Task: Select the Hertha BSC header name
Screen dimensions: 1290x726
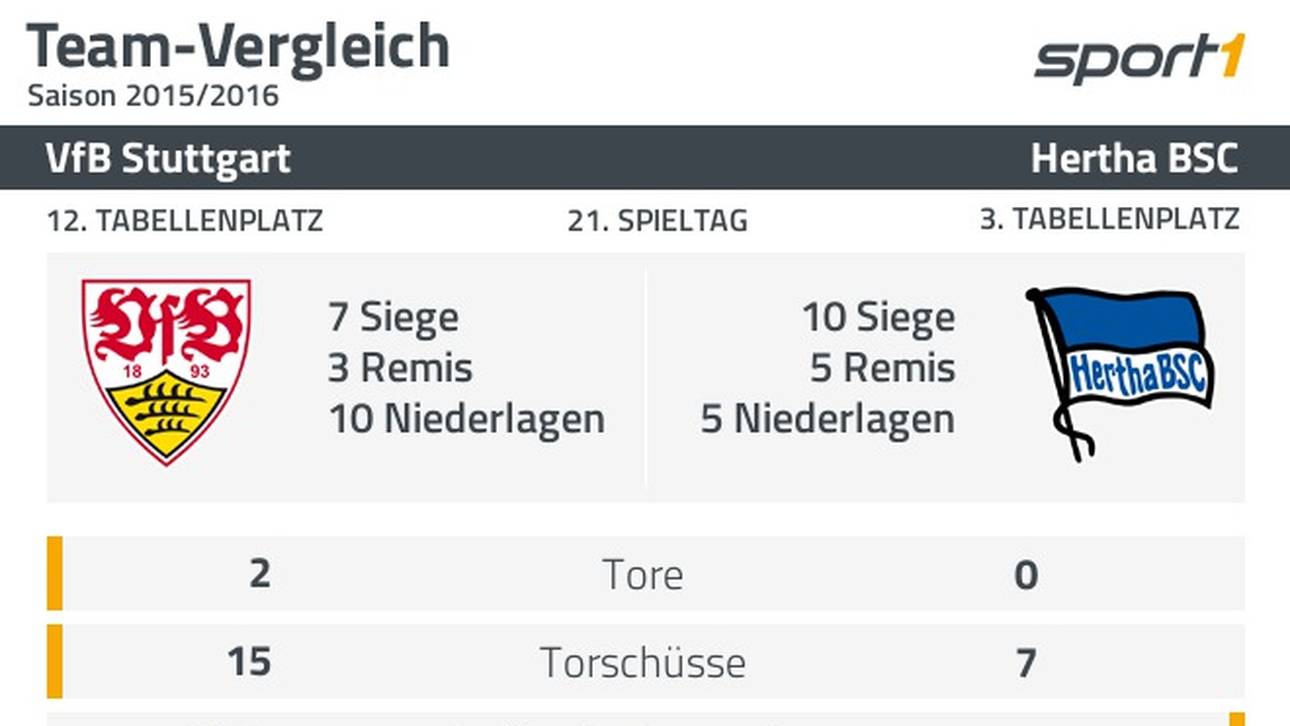Action: tap(1134, 158)
